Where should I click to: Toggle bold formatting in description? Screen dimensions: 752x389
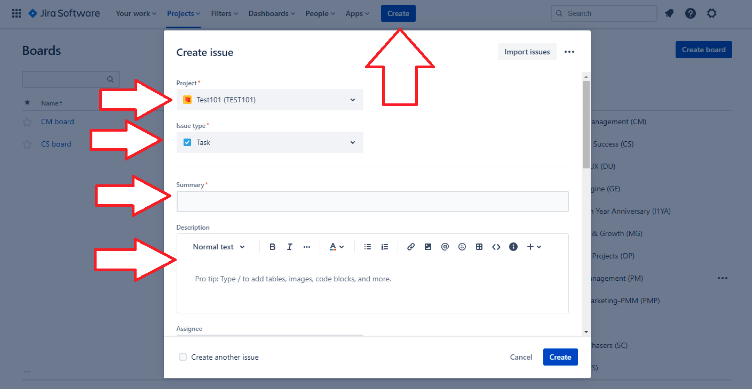272,247
